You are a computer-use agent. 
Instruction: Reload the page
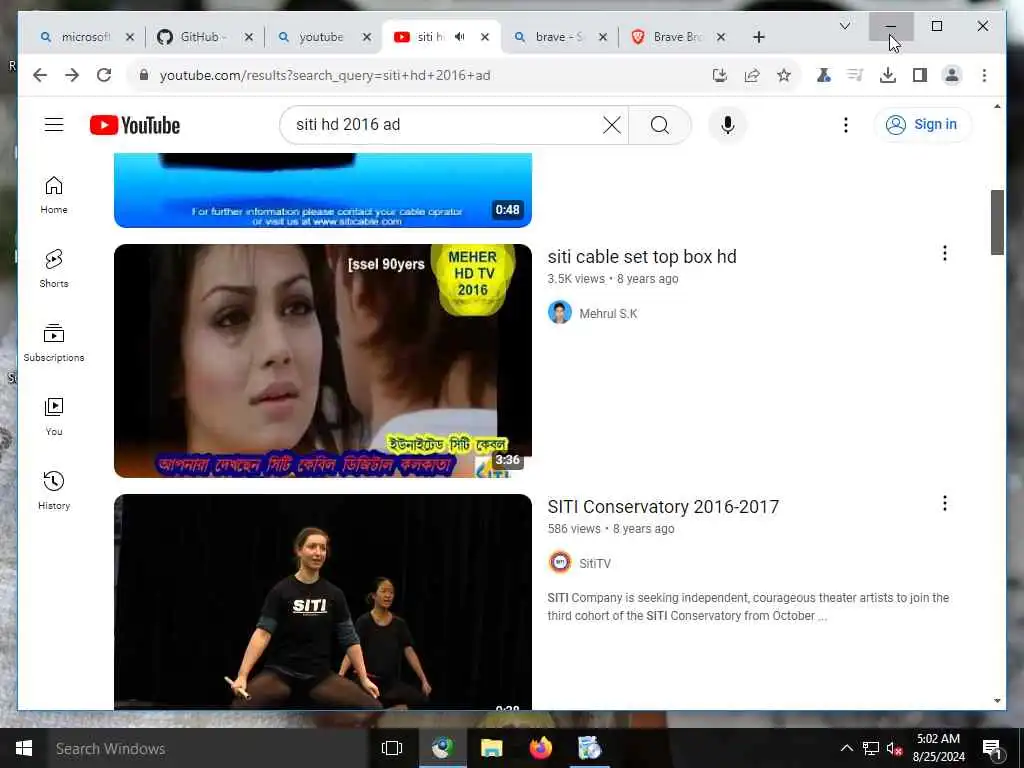point(104,75)
